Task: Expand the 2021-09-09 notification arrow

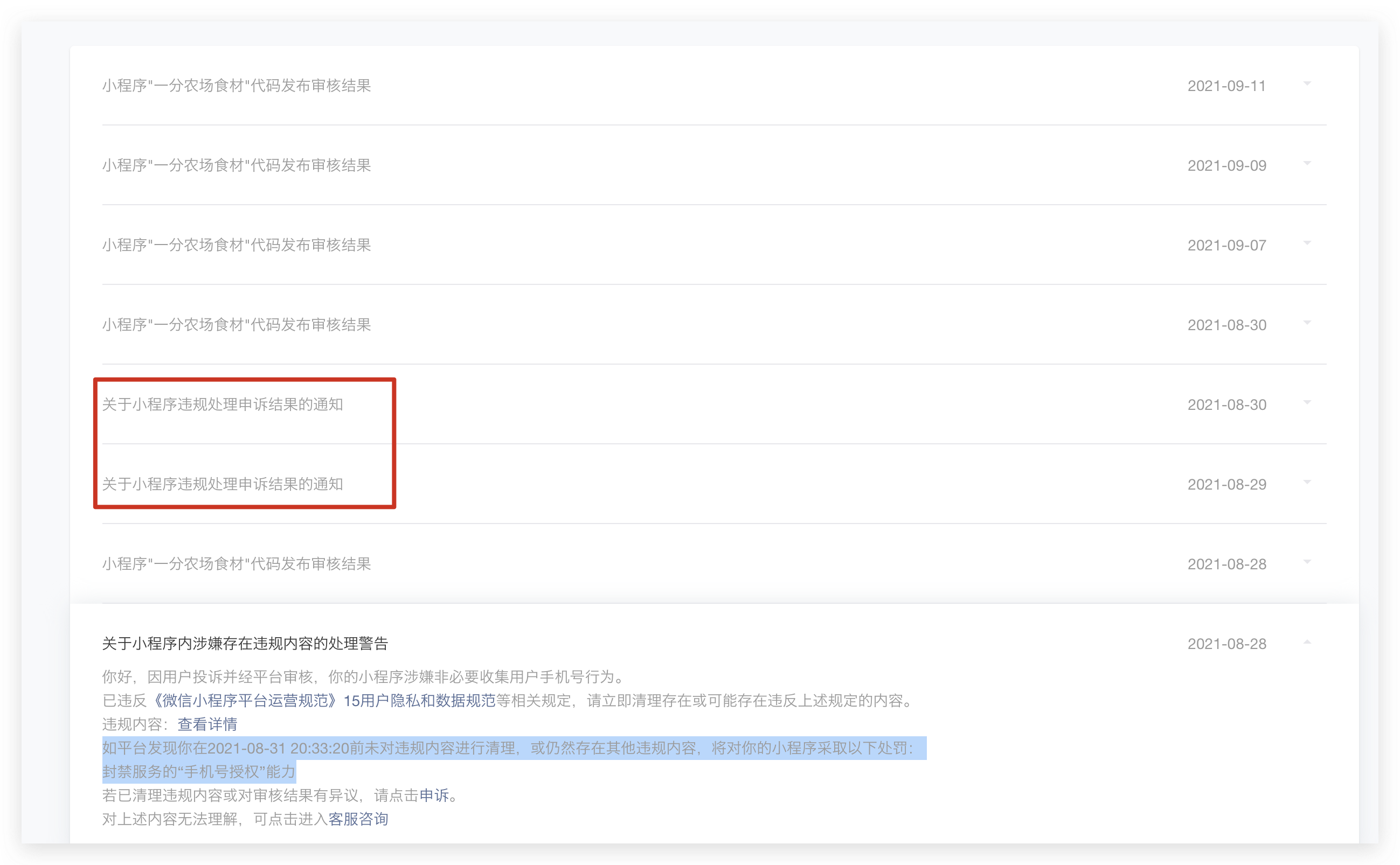Action: point(1307,164)
